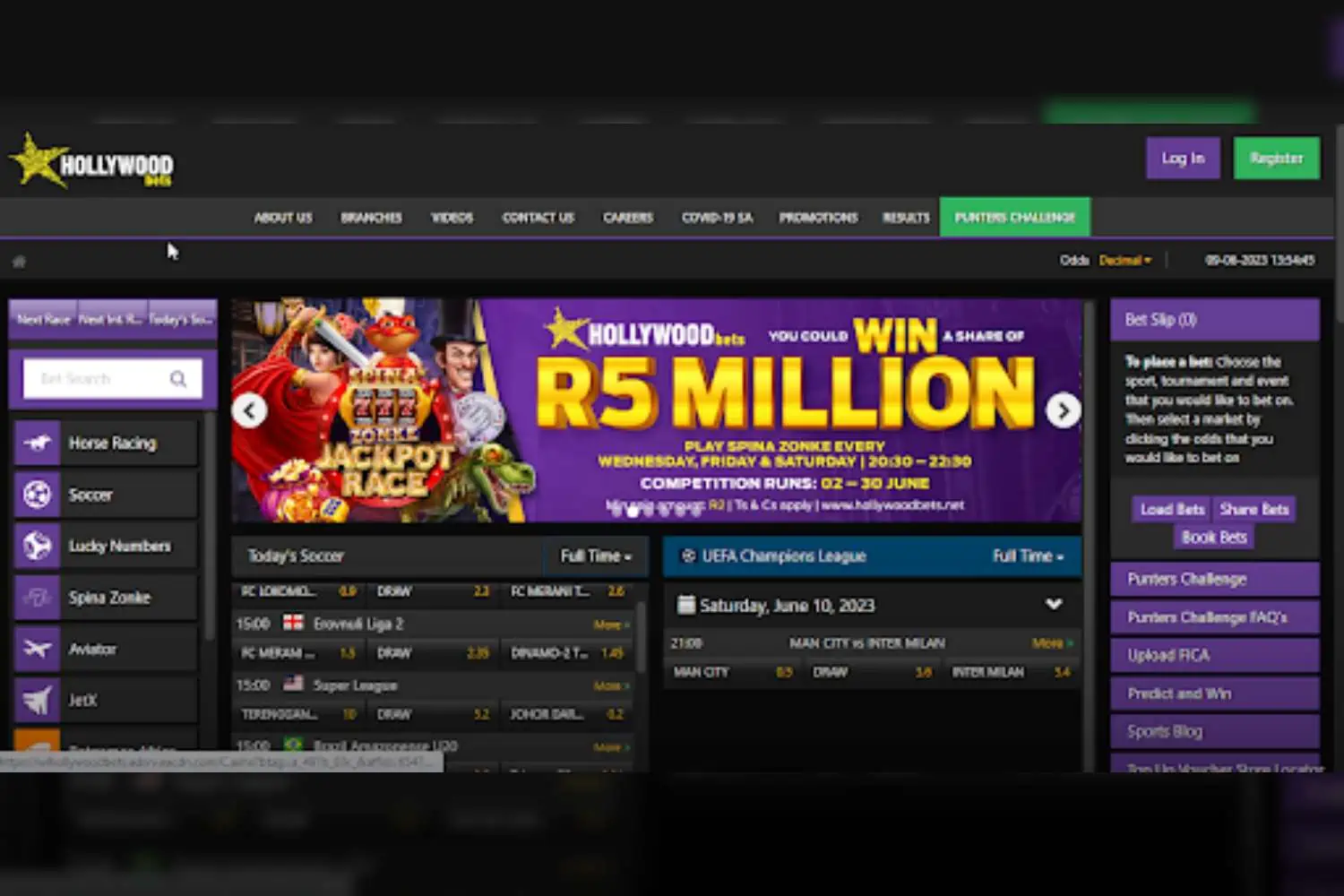Screen dimensions: 1344x896
Task: Open the Odds Decimal dropdown
Action: click(1124, 260)
